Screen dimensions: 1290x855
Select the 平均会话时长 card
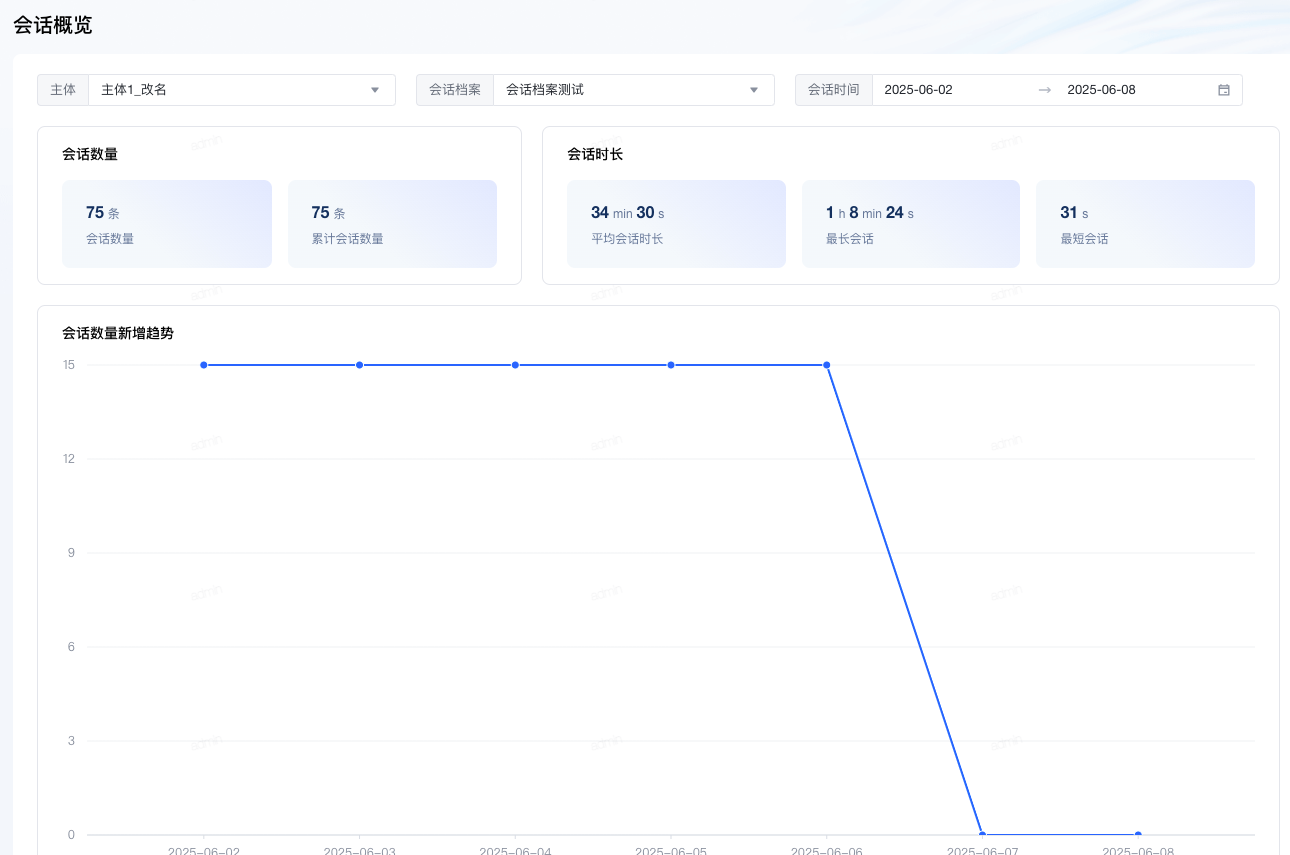click(x=676, y=224)
